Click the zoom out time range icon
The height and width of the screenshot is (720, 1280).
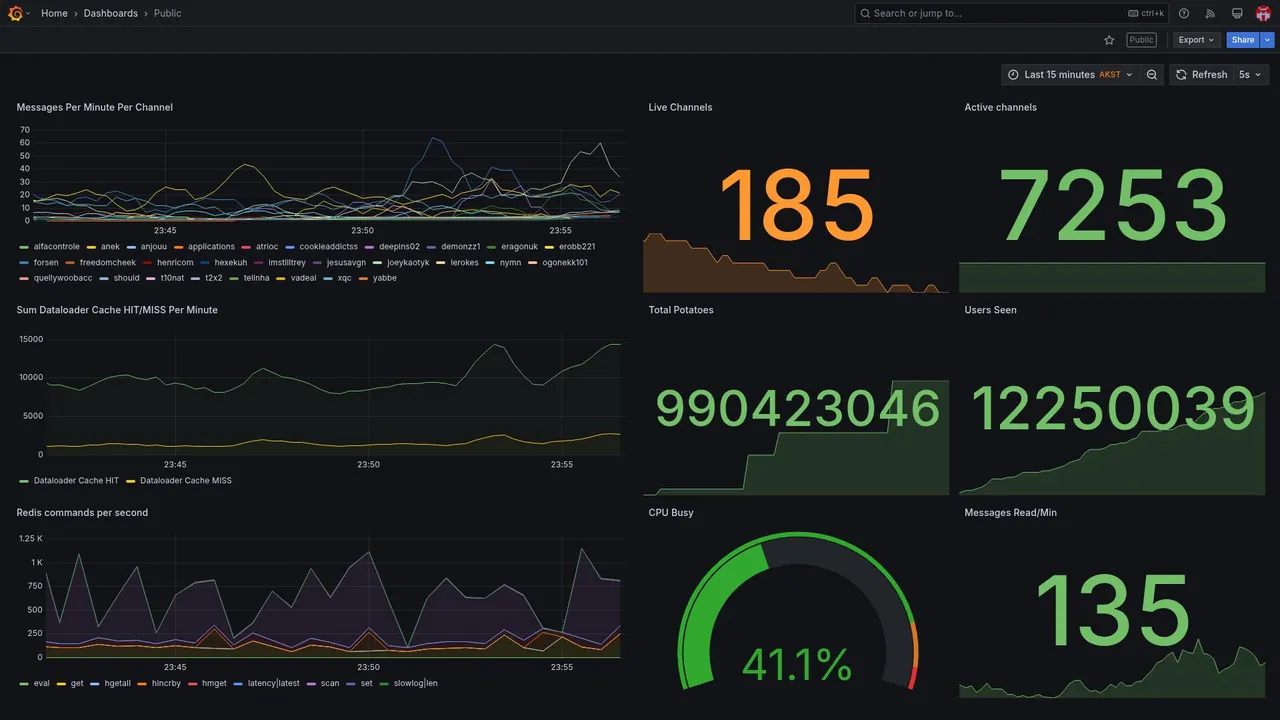tap(1152, 75)
